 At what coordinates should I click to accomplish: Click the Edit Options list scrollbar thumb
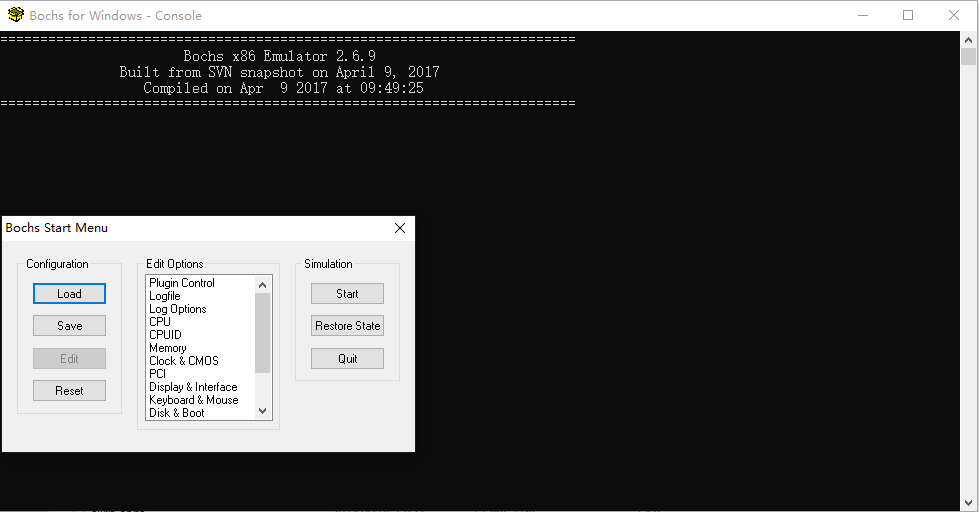(262, 332)
